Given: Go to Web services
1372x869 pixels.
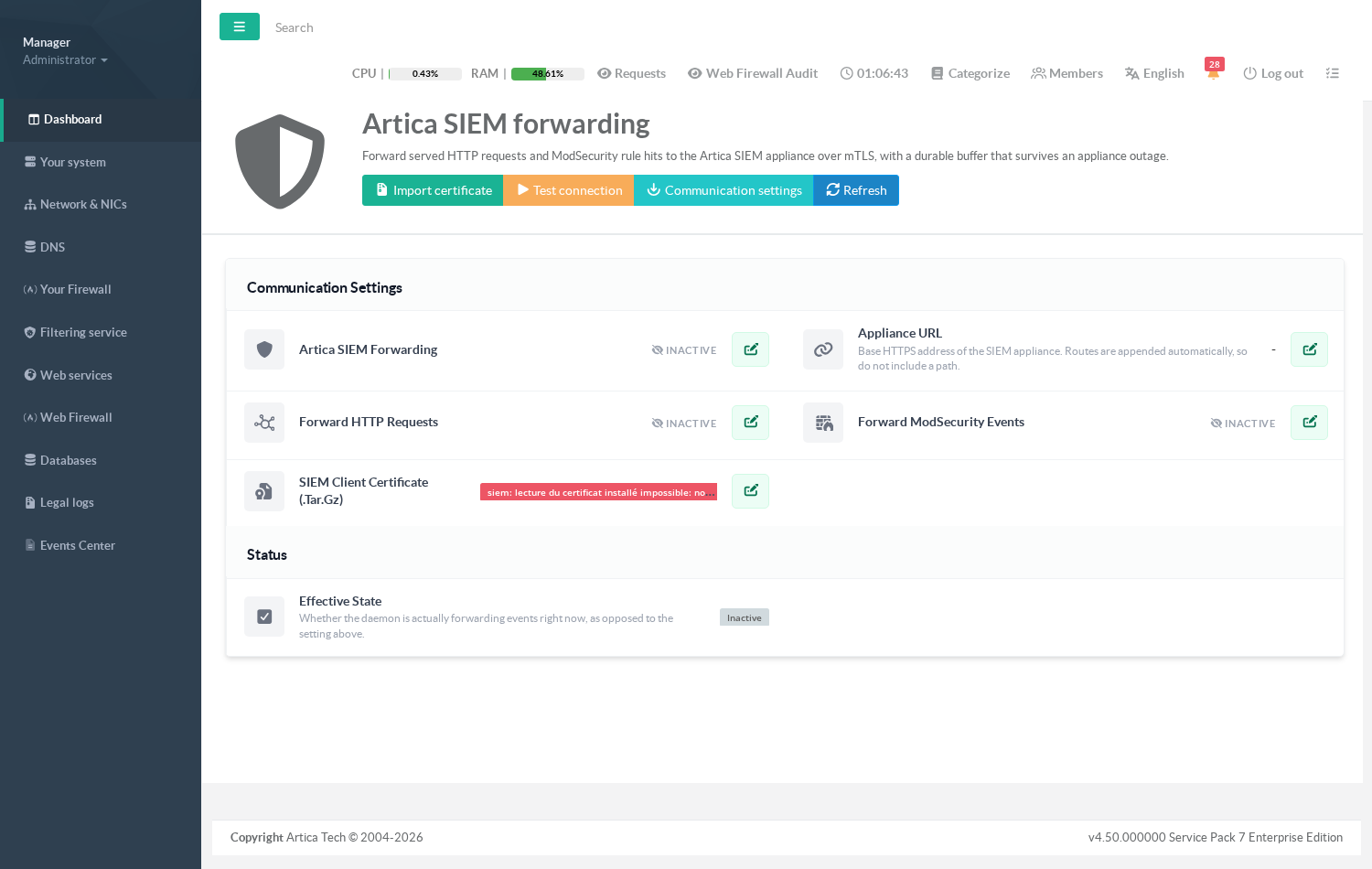Looking at the screenshot, I should (101, 375).
